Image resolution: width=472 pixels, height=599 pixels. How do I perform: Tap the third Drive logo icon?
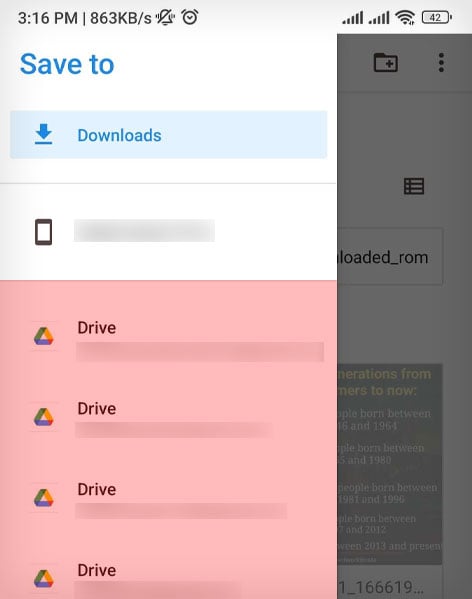(44, 498)
